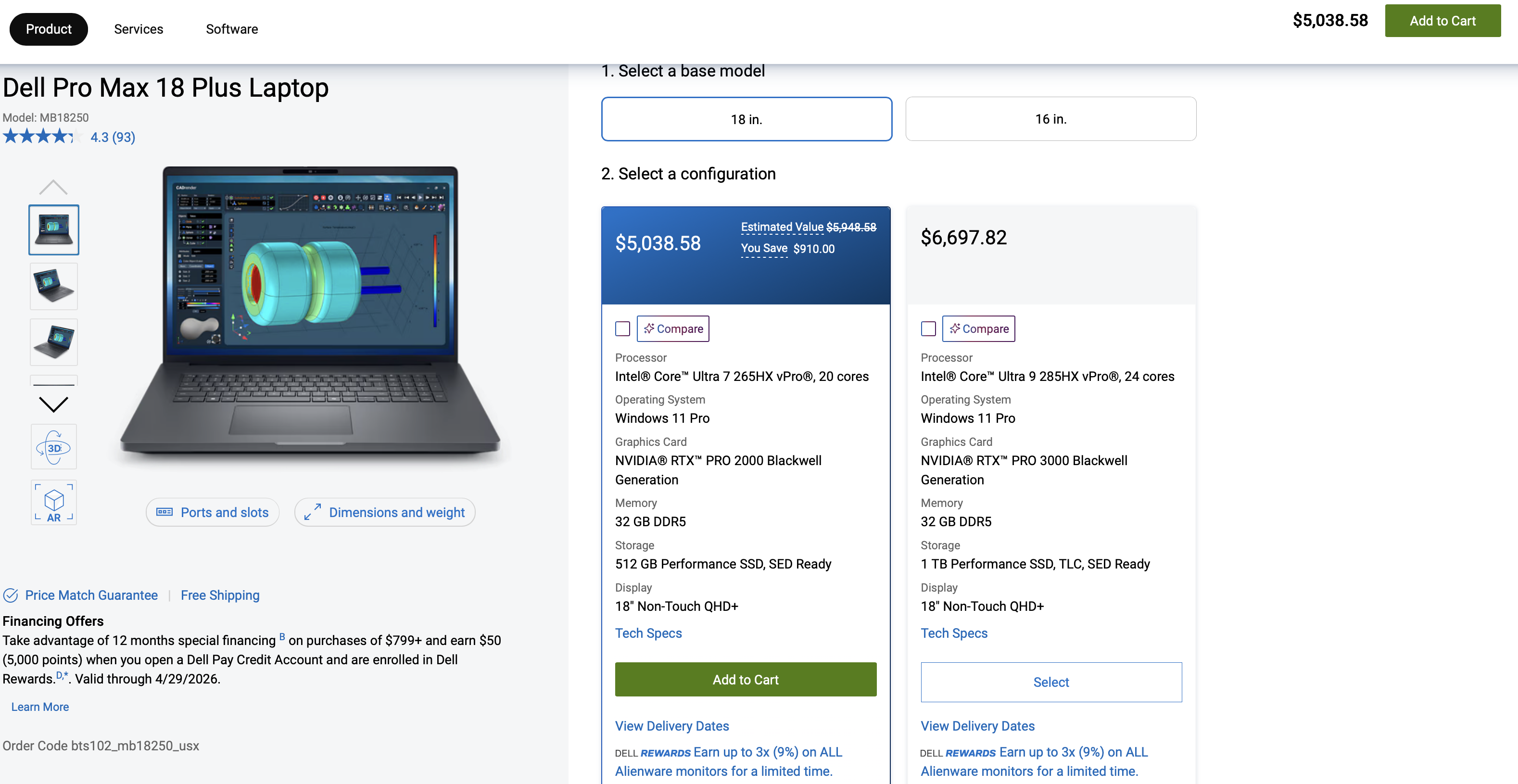Screen dimensions: 1518x784
Task: Launch the AR view icon
Action: pyautogui.click(x=53, y=503)
